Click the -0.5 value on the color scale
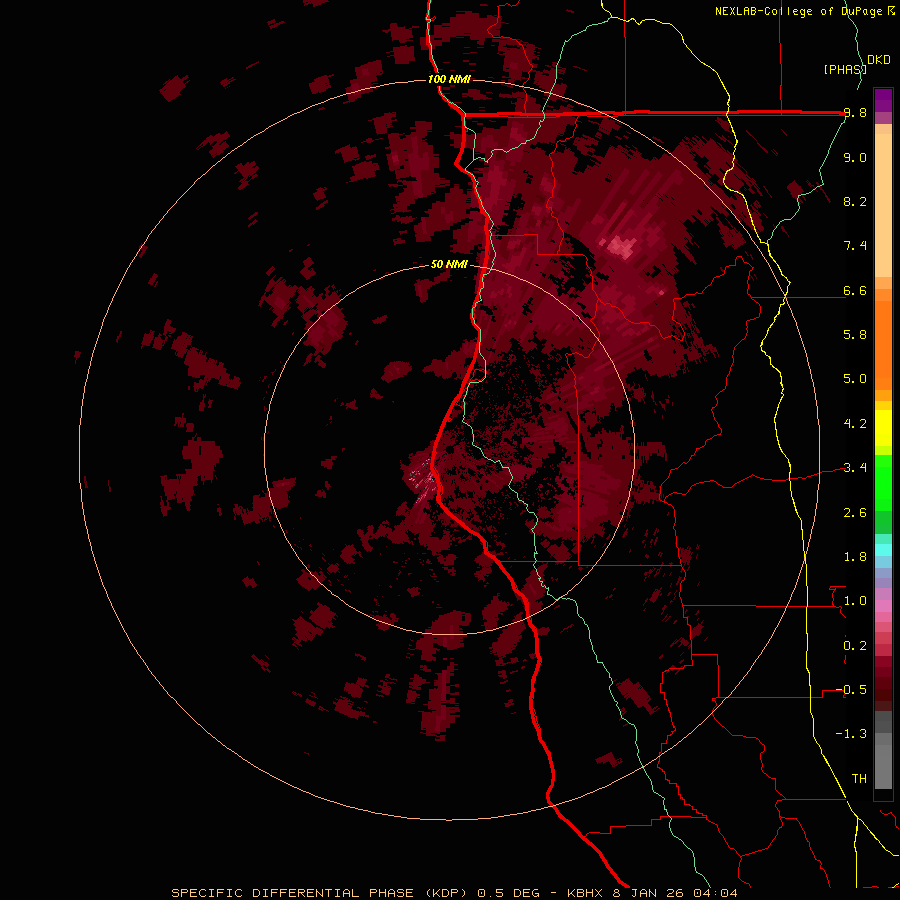 coord(851,690)
